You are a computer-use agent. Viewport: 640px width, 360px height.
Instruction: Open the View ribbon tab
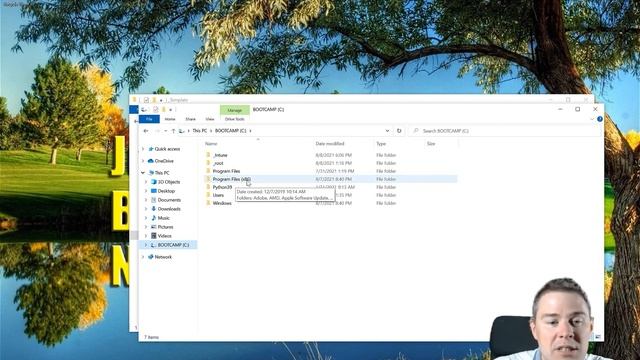[x=210, y=119]
